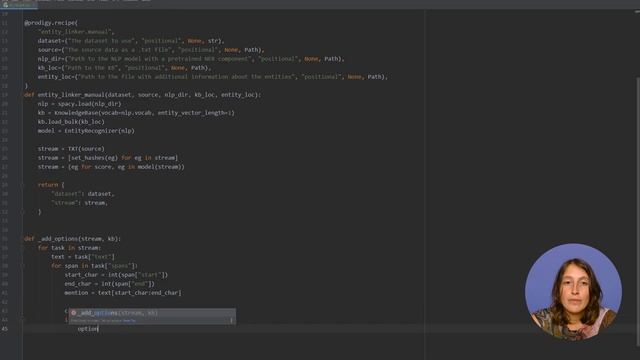Collapse the for span in task loop block
The image size is (640, 360).
(x=22, y=266)
